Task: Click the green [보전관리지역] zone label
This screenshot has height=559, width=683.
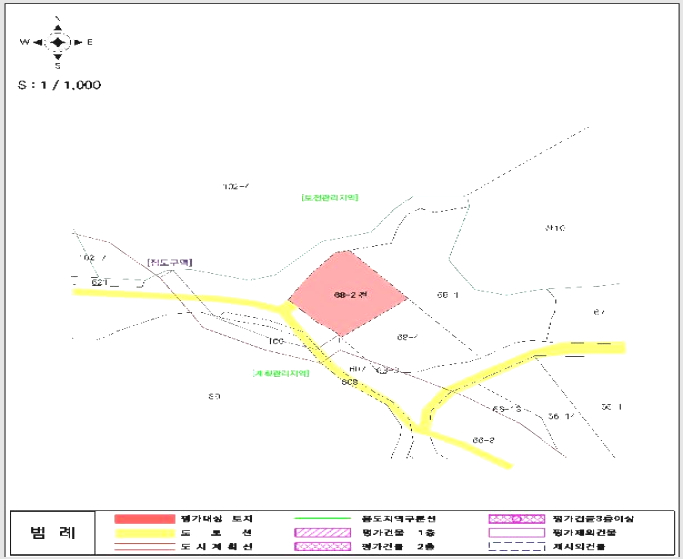Action: pyautogui.click(x=330, y=197)
